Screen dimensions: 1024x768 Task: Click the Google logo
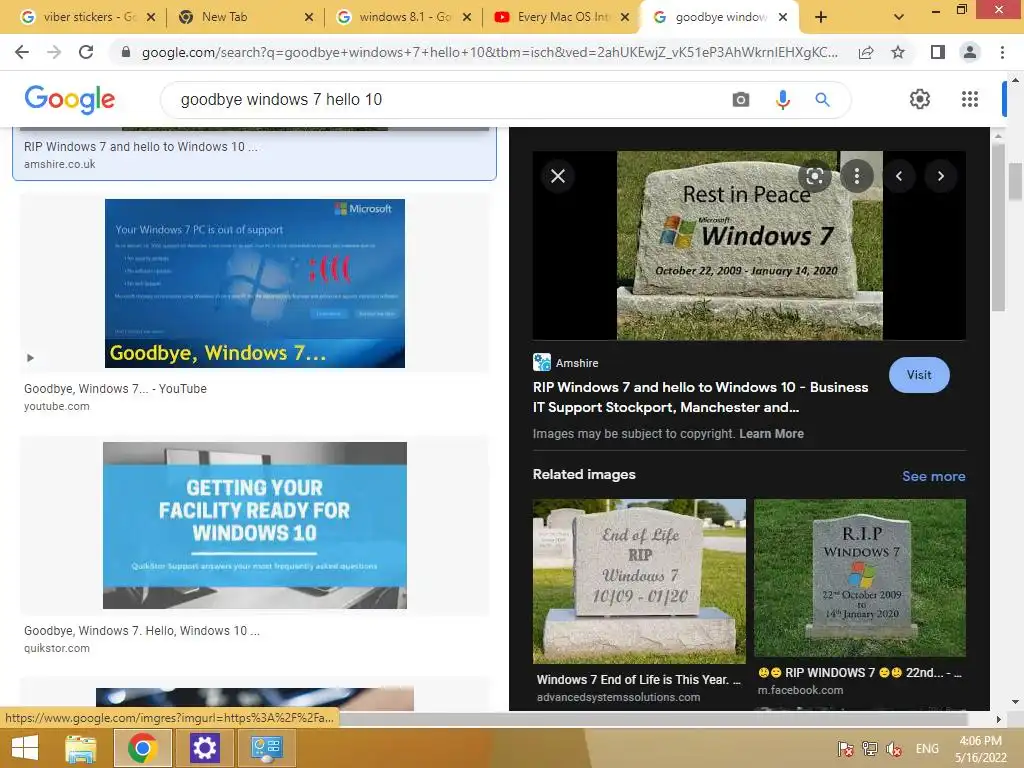[69, 99]
